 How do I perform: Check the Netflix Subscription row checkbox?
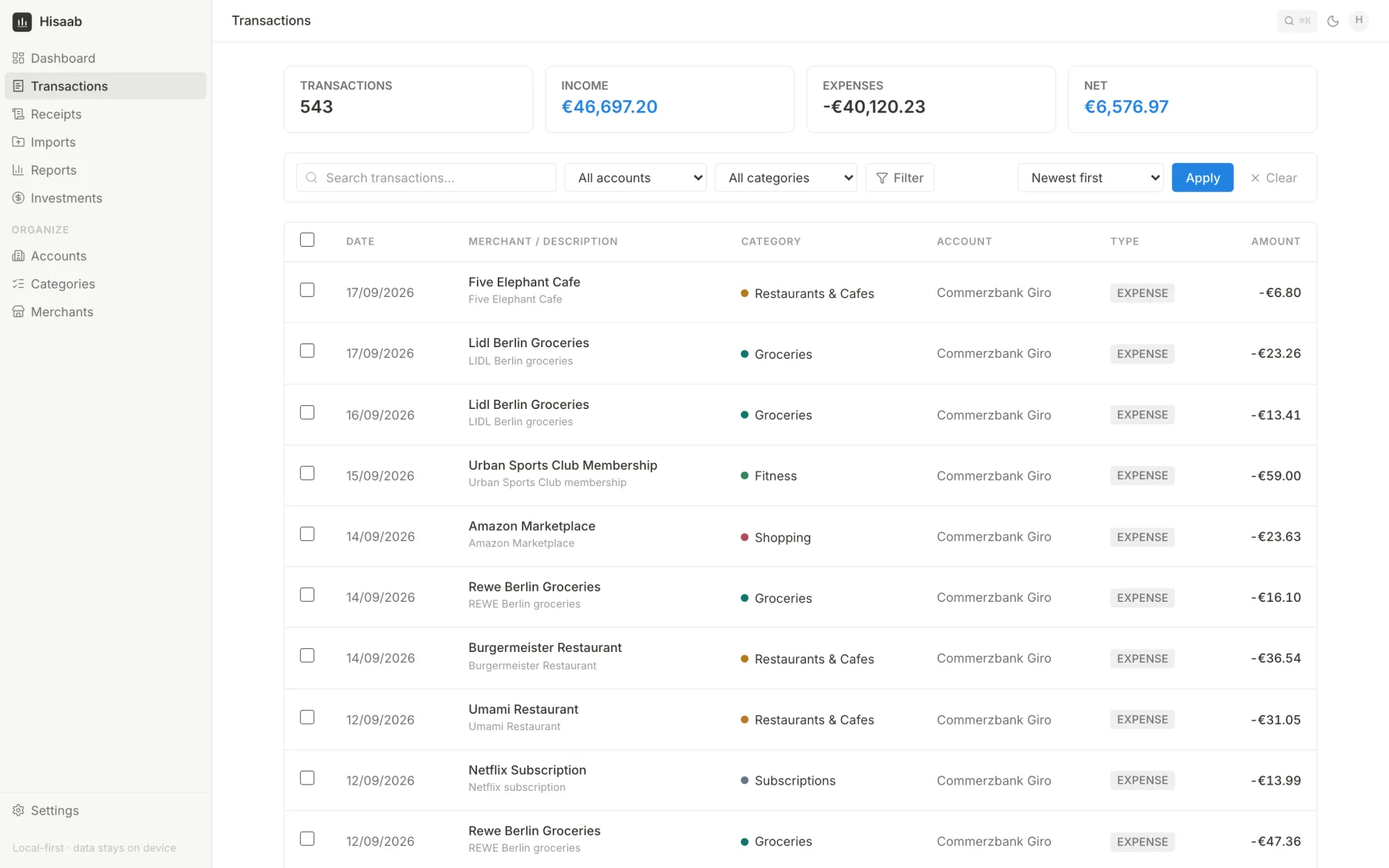307,778
